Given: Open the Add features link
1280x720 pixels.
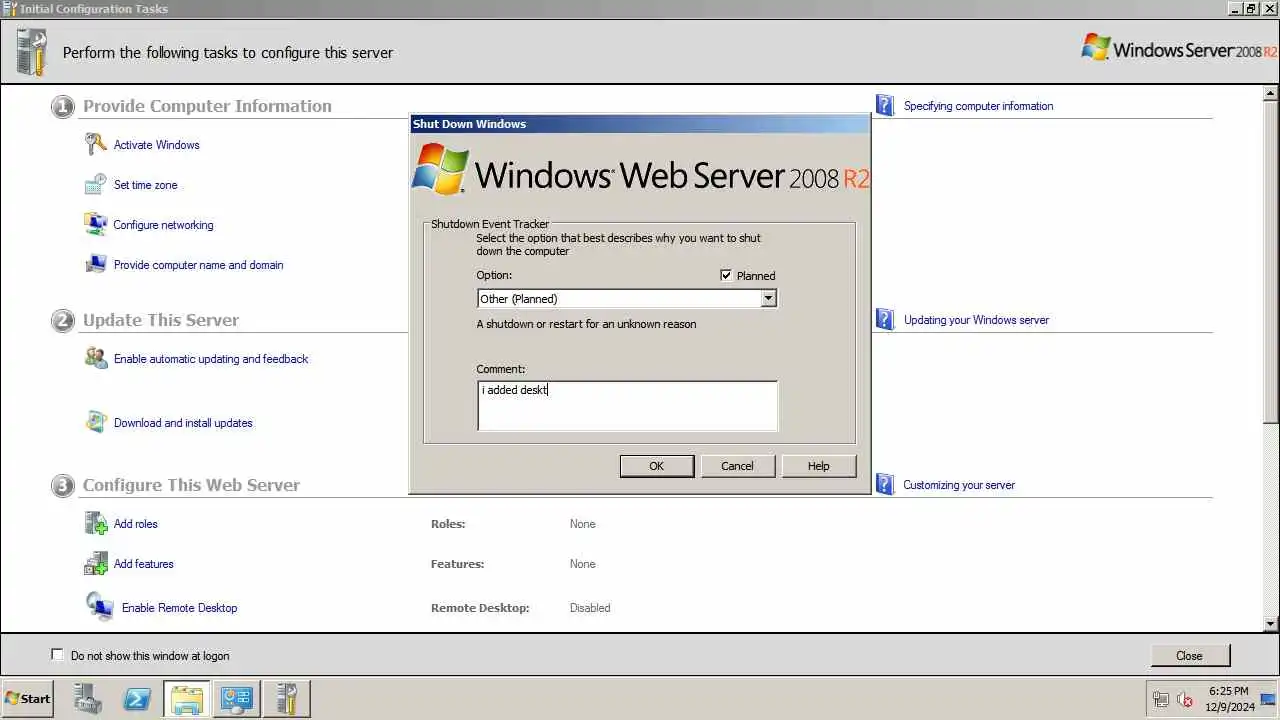Looking at the screenshot, I should pos(144,564).
